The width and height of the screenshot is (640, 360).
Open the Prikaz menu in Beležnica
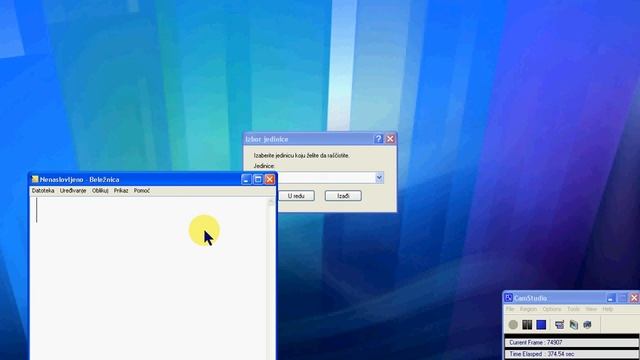121,191
